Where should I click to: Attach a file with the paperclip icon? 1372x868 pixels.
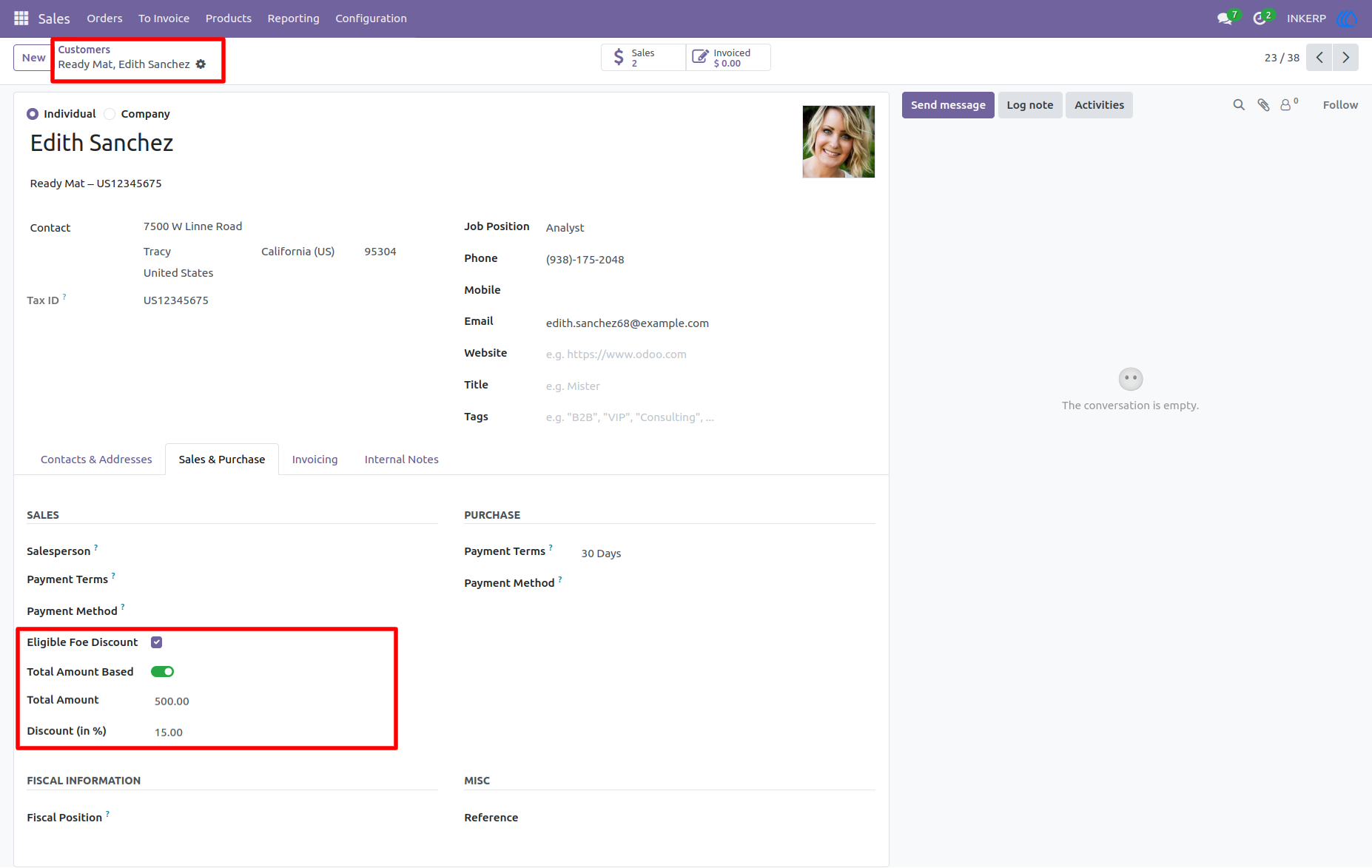point(1263,105)
